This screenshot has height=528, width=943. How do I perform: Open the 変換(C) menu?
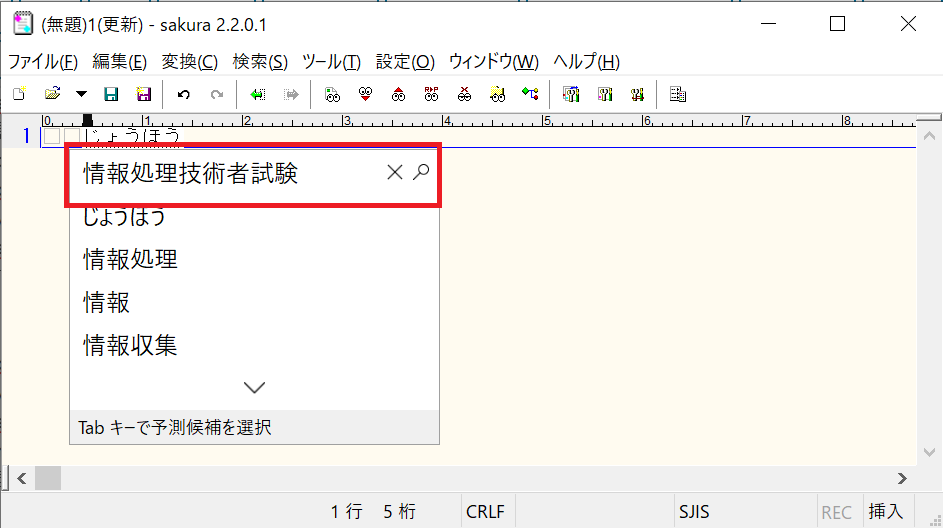189,61
